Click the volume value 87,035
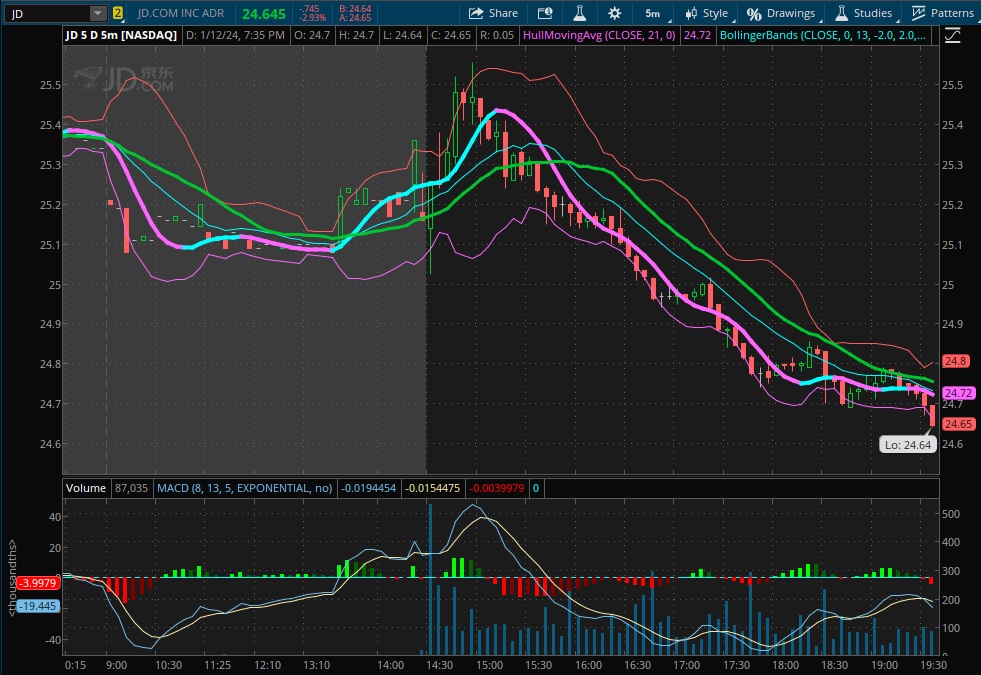The height and width of the screenshot is (675, 981). coord(131,488)
